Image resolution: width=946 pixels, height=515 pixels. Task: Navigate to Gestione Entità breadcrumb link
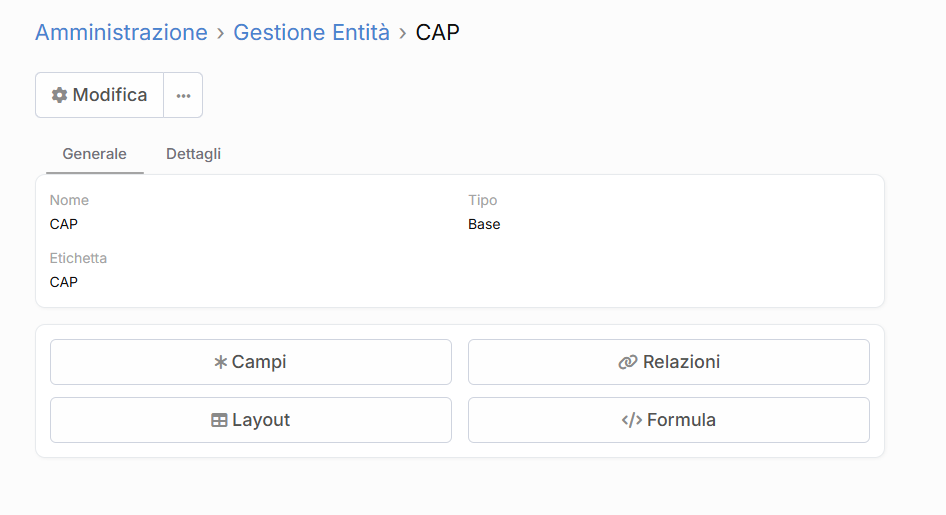(x=311, y=32)
